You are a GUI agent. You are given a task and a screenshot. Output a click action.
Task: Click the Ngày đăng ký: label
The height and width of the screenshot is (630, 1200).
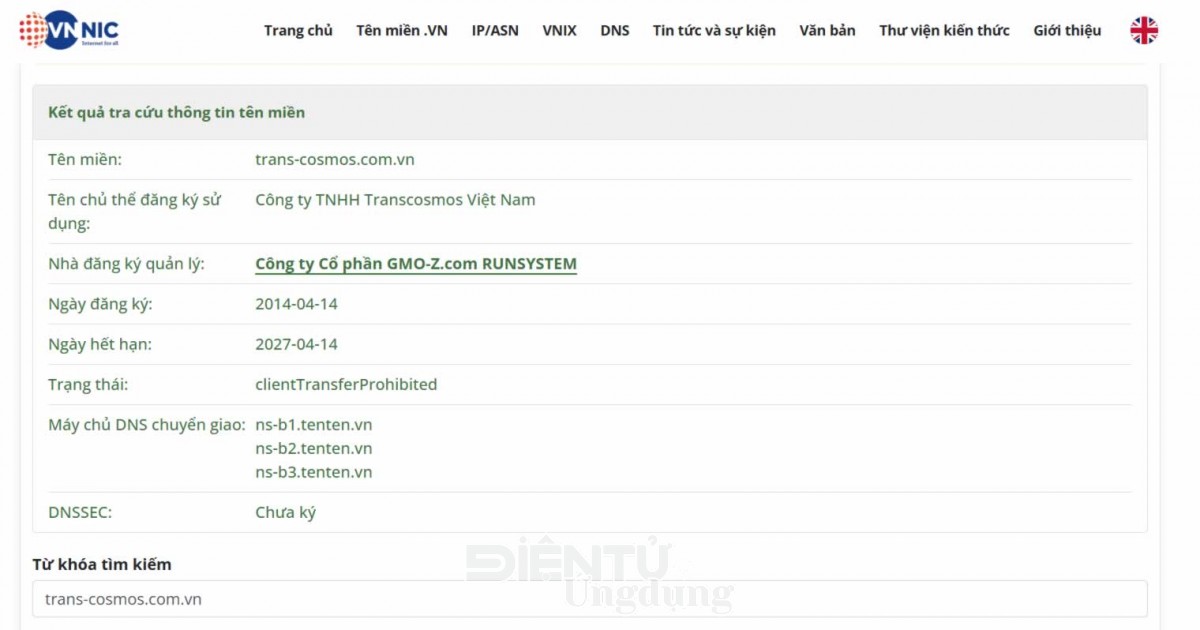coord(100,304)
